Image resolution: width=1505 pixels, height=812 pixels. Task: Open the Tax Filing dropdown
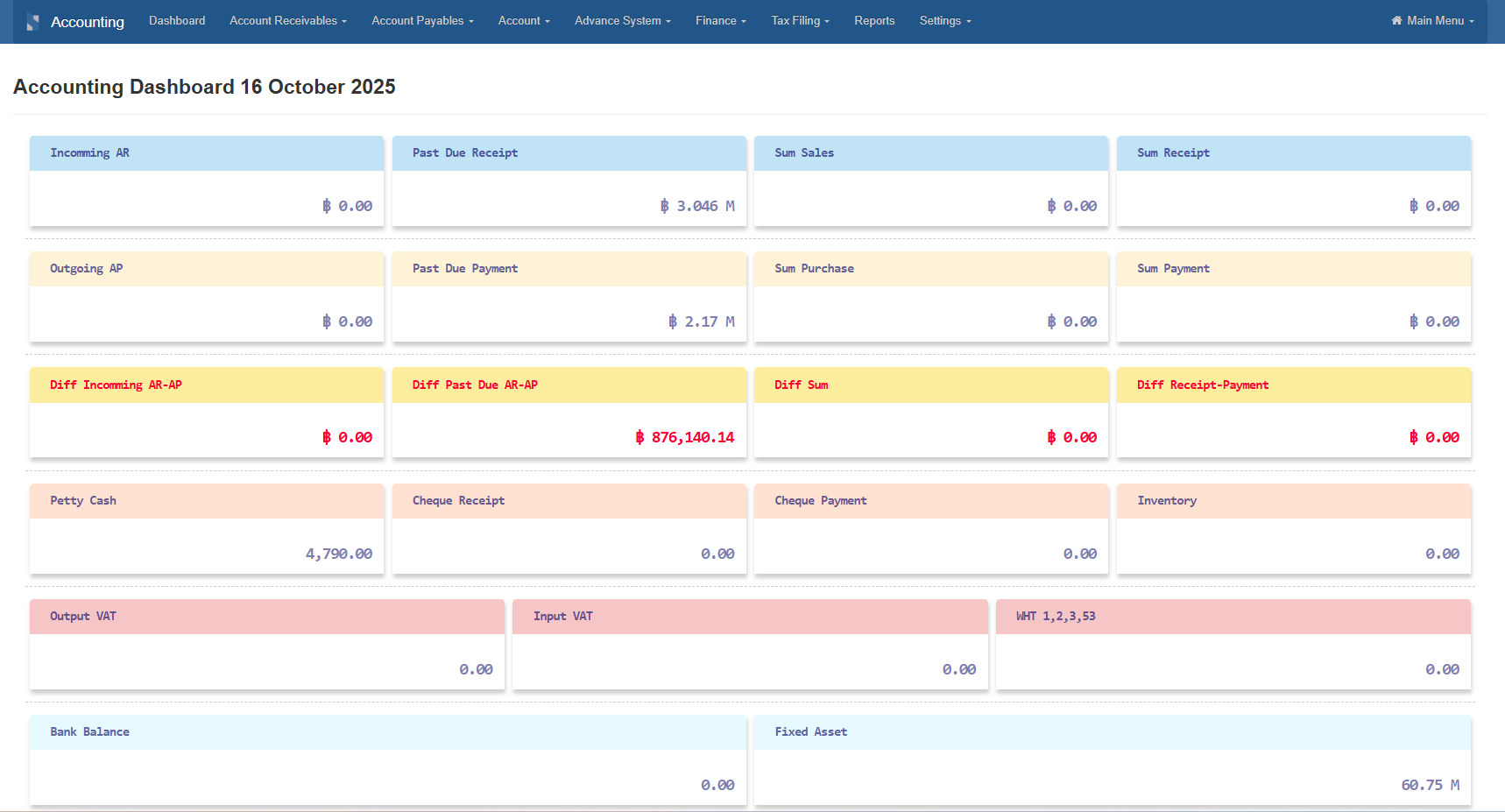pos(800,20)
